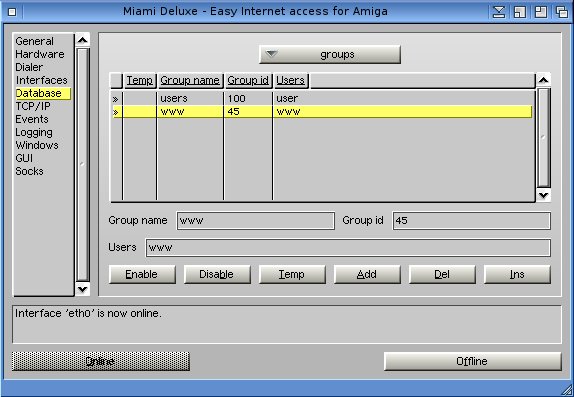Click the status message text area

tap(287, 324)
